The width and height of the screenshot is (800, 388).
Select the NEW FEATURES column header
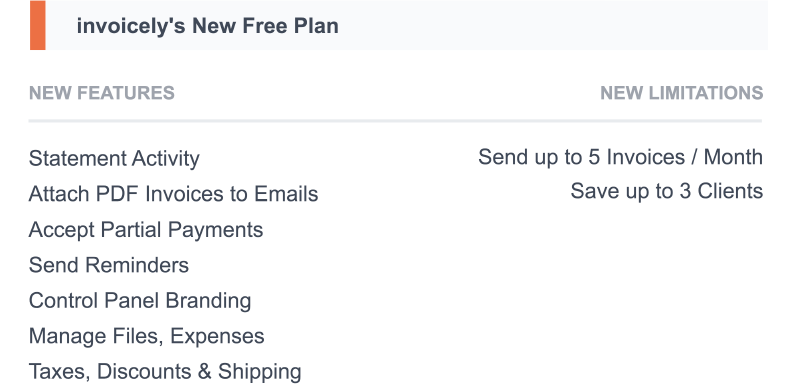[x=102, y=93]
